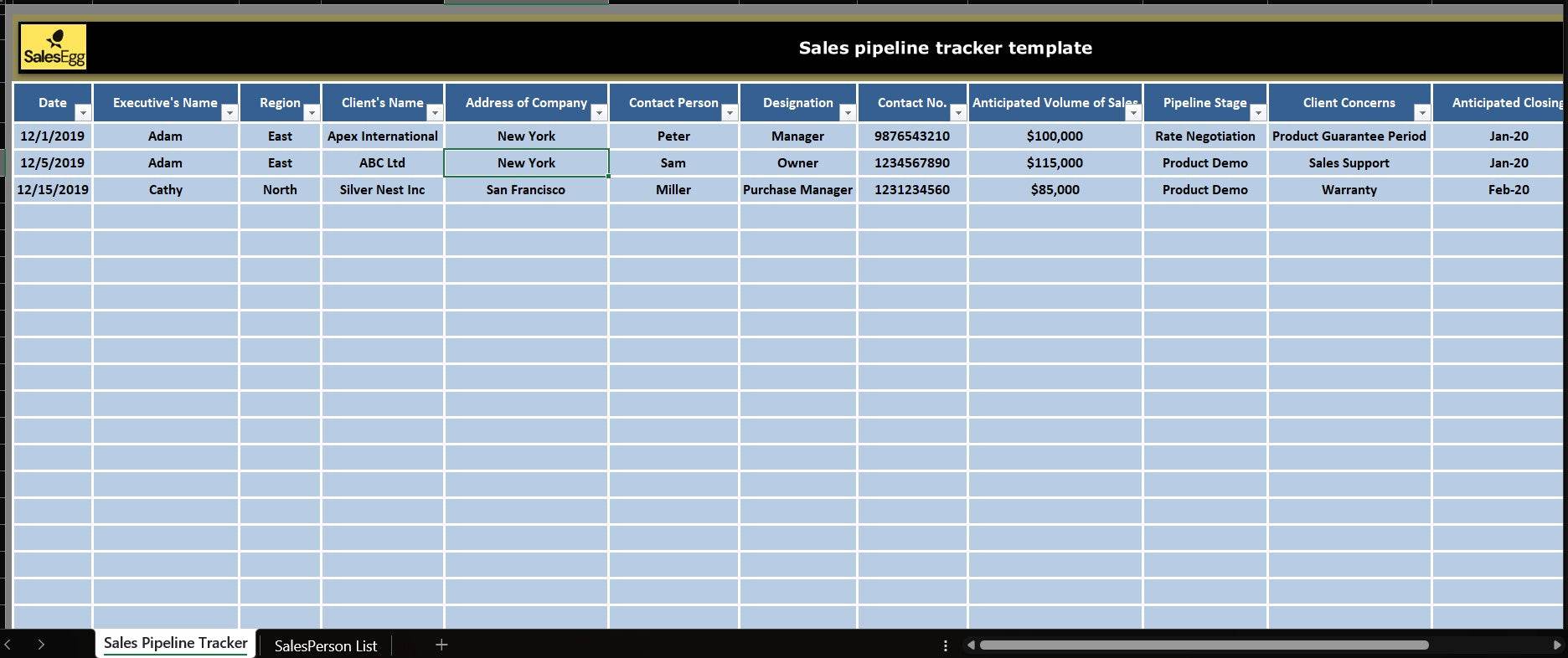Select the Apex International client cell

383,136
